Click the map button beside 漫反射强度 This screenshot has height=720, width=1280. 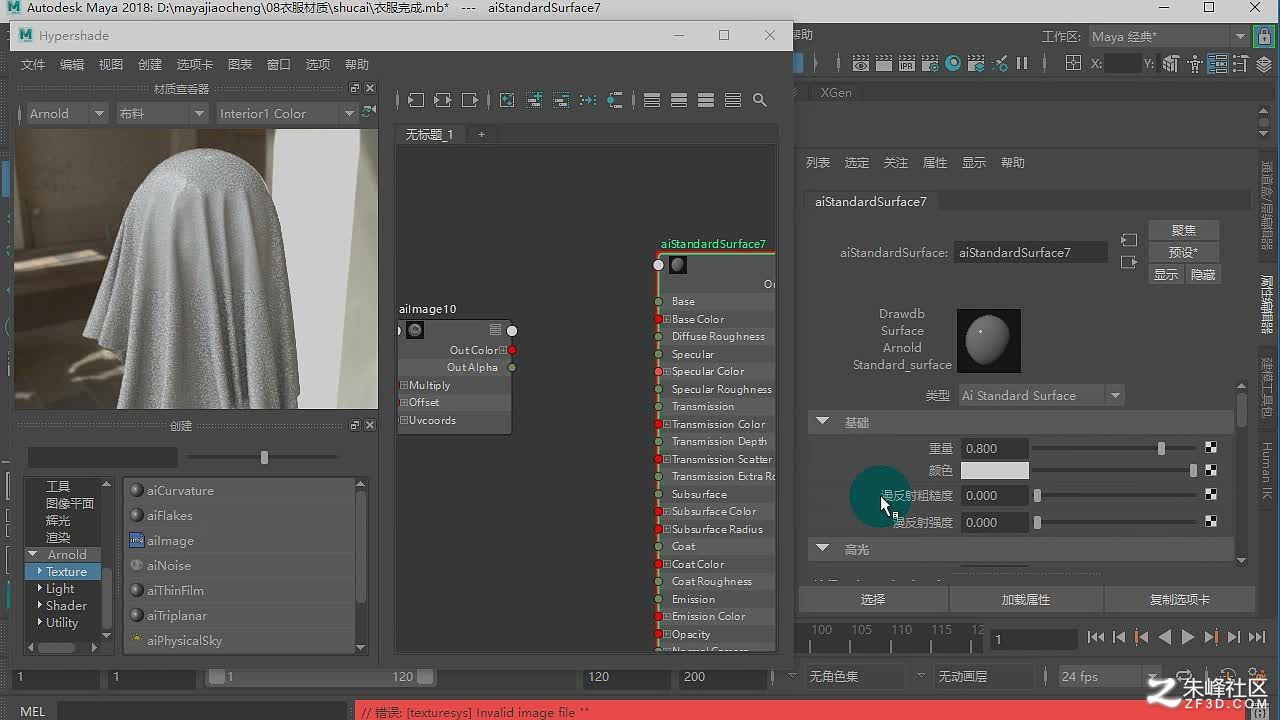(1211, 522)
